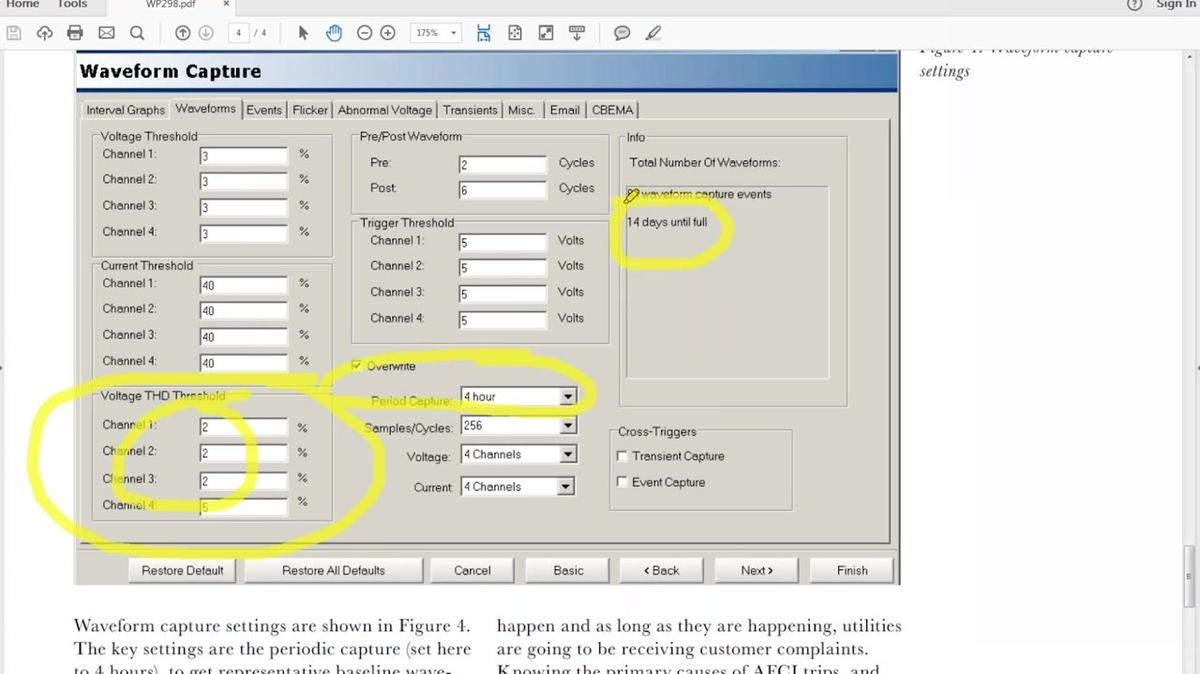Click the print icon in the toolbar

[x=74, y=33]
